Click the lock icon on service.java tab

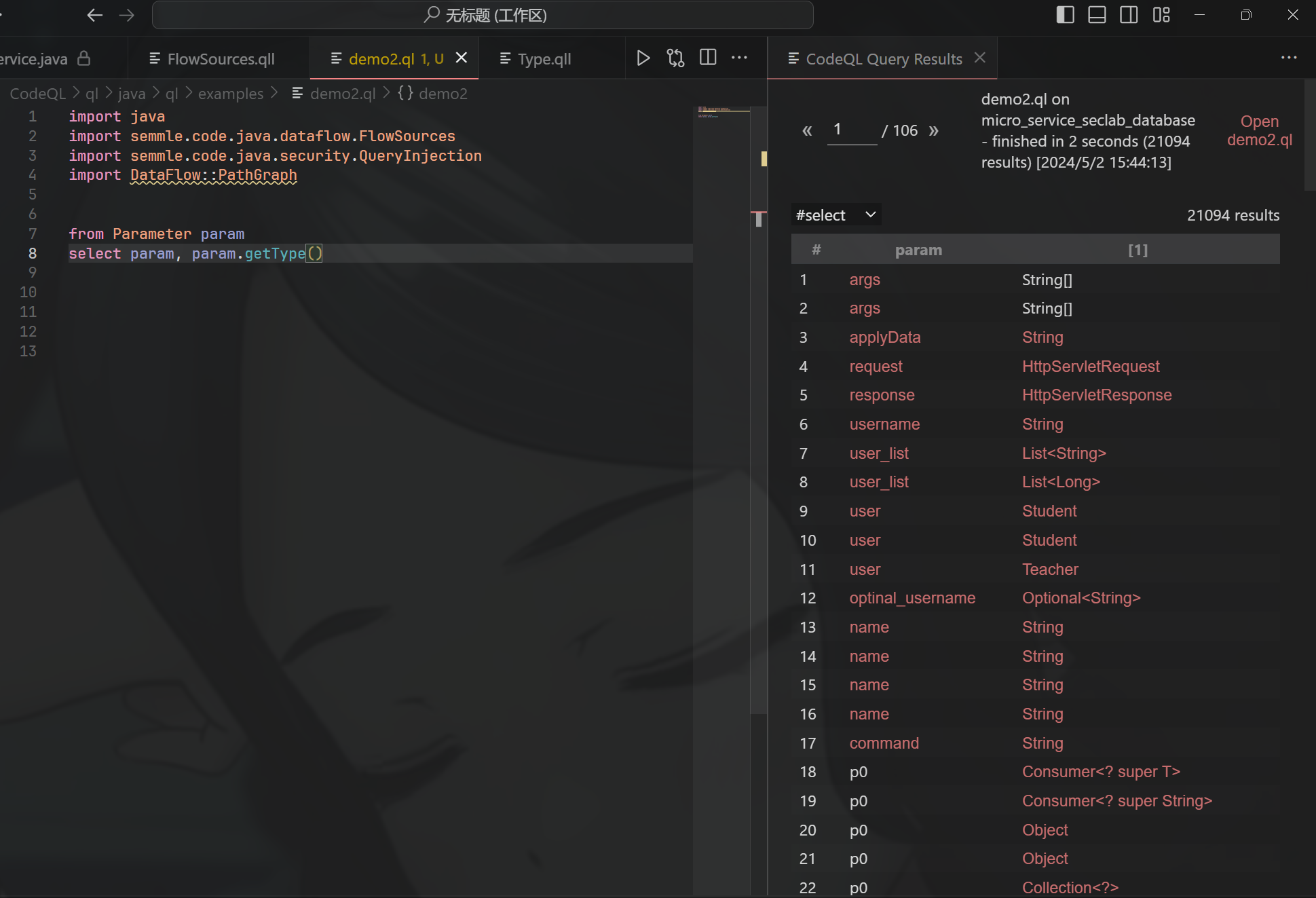point(83,58)
